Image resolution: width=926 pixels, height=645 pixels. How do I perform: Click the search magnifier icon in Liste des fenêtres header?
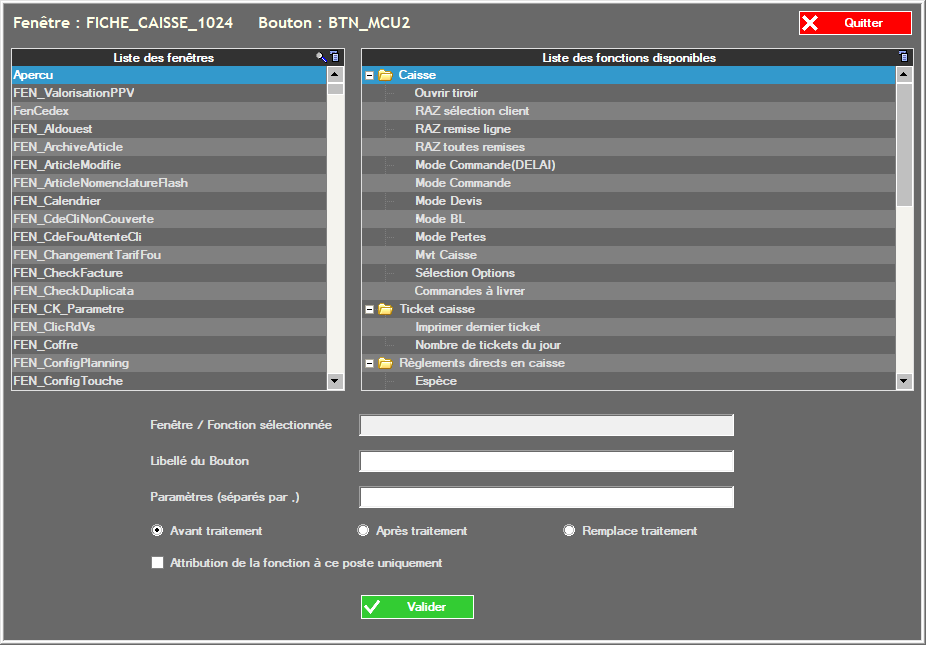tap(322, 58)
